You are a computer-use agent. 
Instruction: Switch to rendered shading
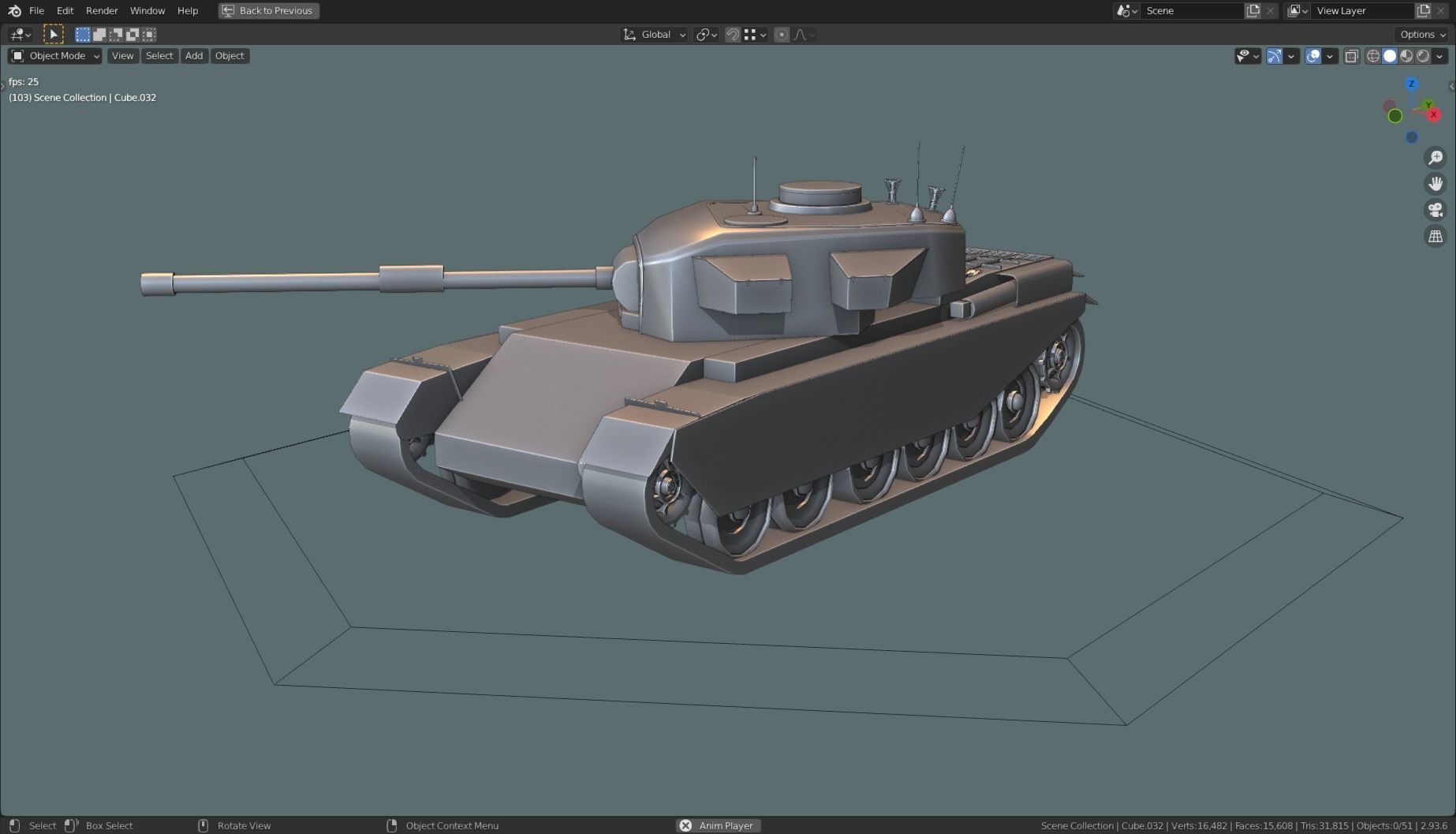click(x=1423, y=56)
